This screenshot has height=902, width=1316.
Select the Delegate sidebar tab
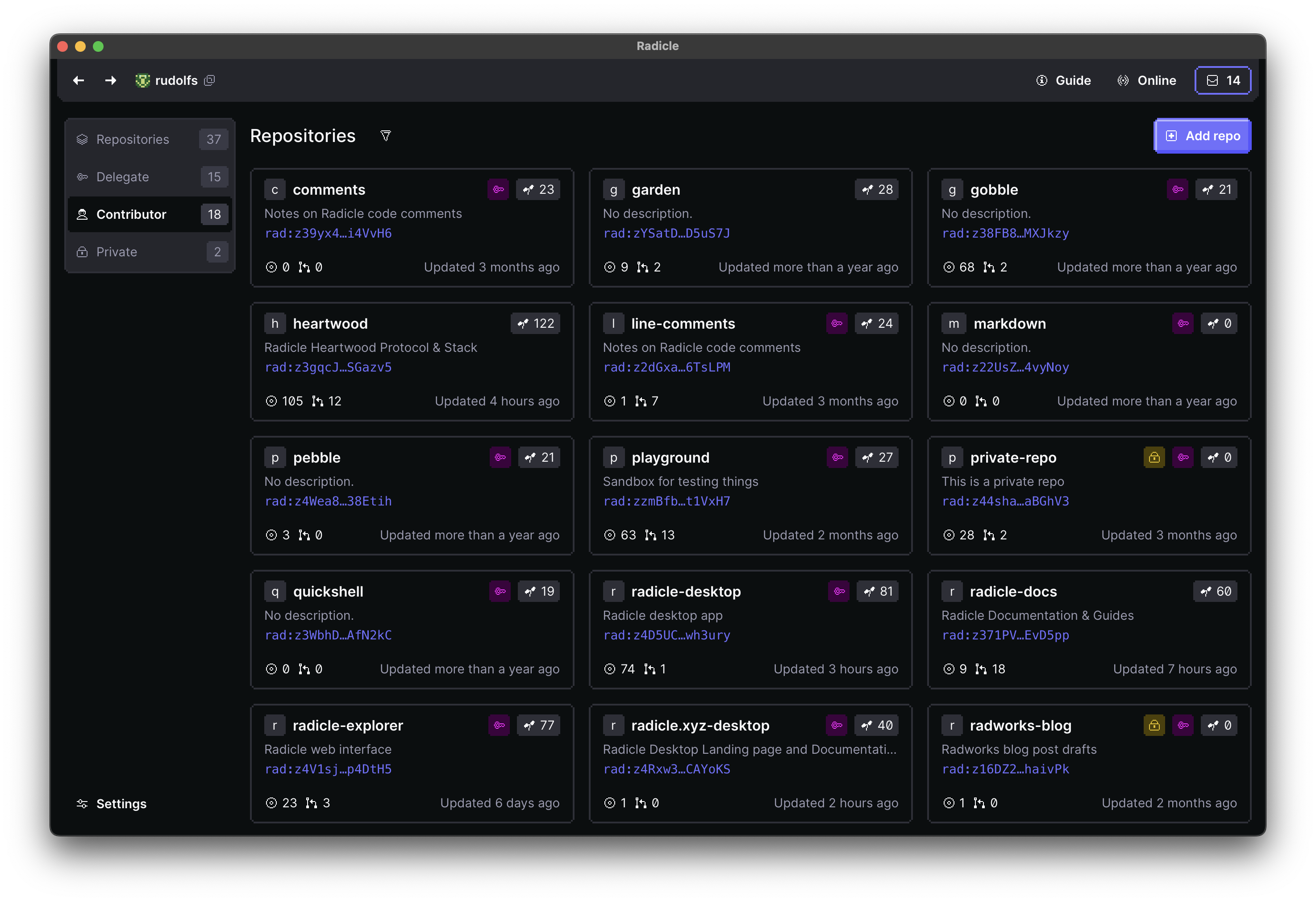(150, 177)
